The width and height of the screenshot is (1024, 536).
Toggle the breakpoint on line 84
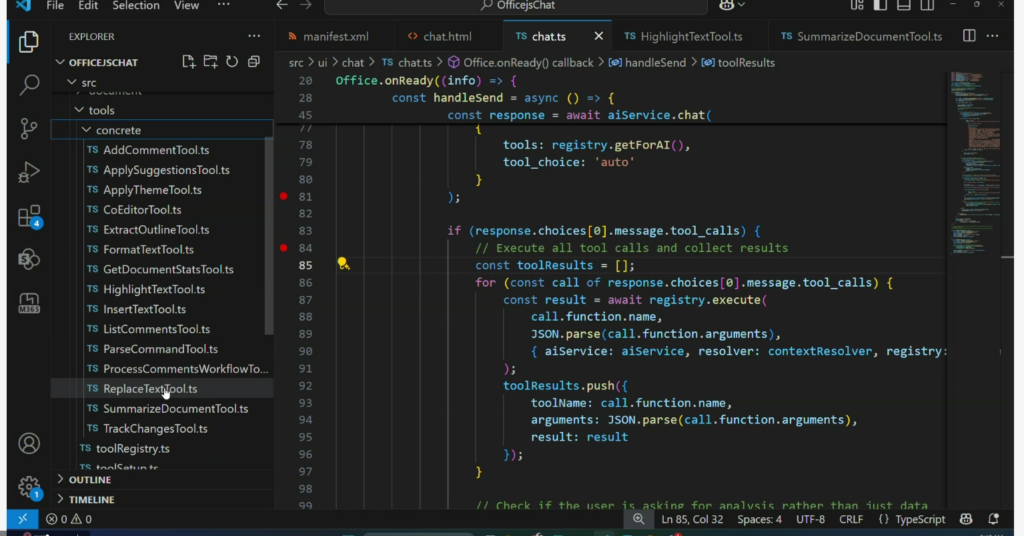(284, 248)
